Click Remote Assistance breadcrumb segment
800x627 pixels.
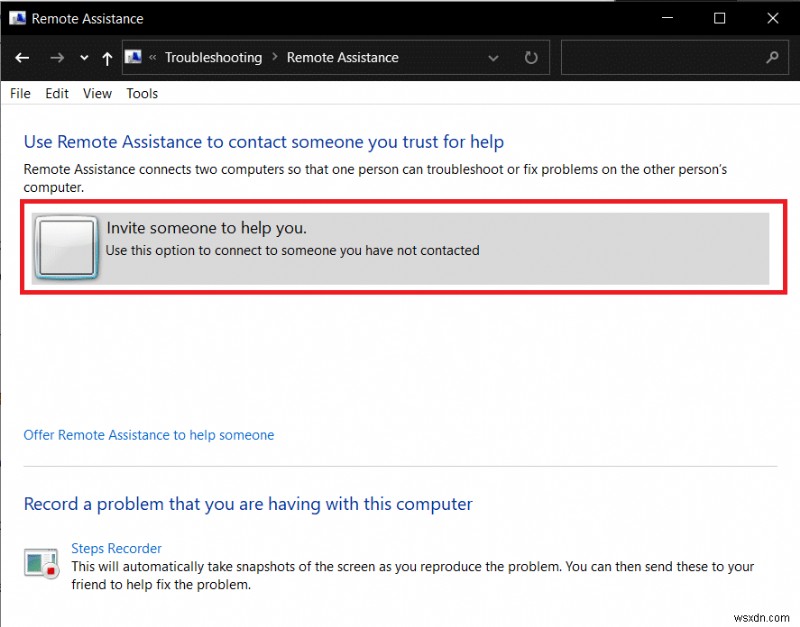342,57
